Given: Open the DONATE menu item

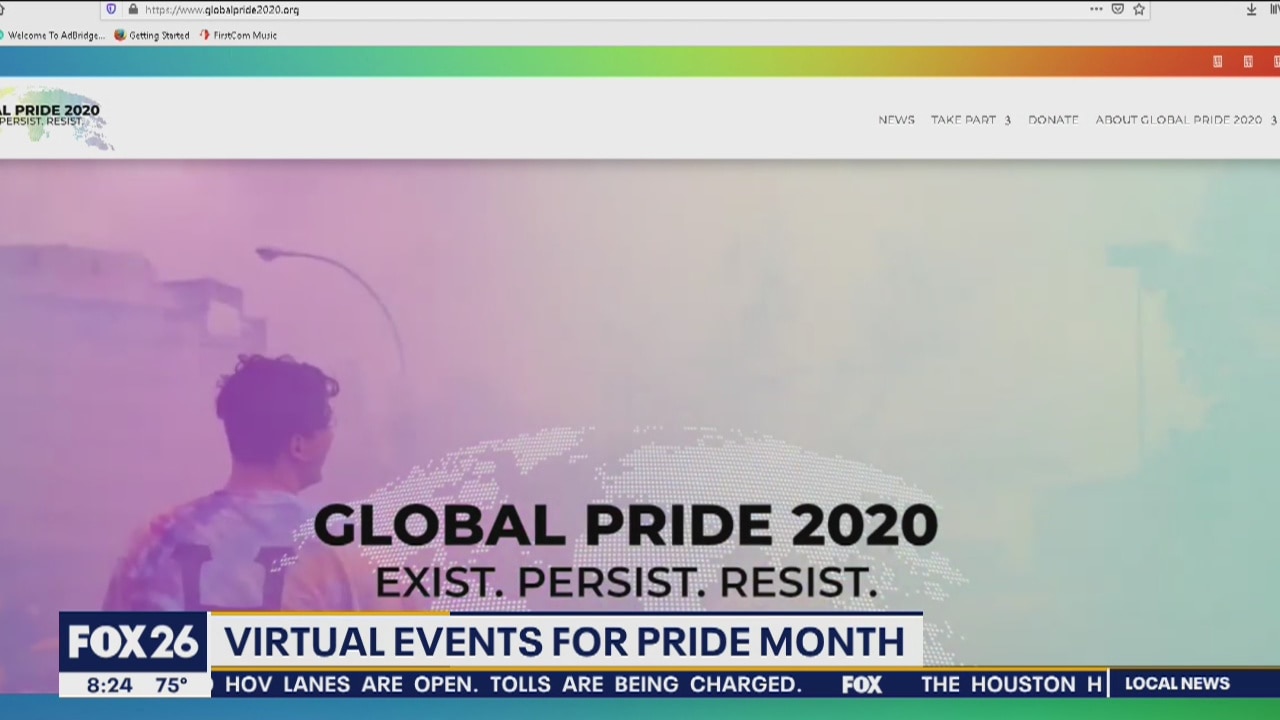Looking at the screenshot, I should [1053, 120].
